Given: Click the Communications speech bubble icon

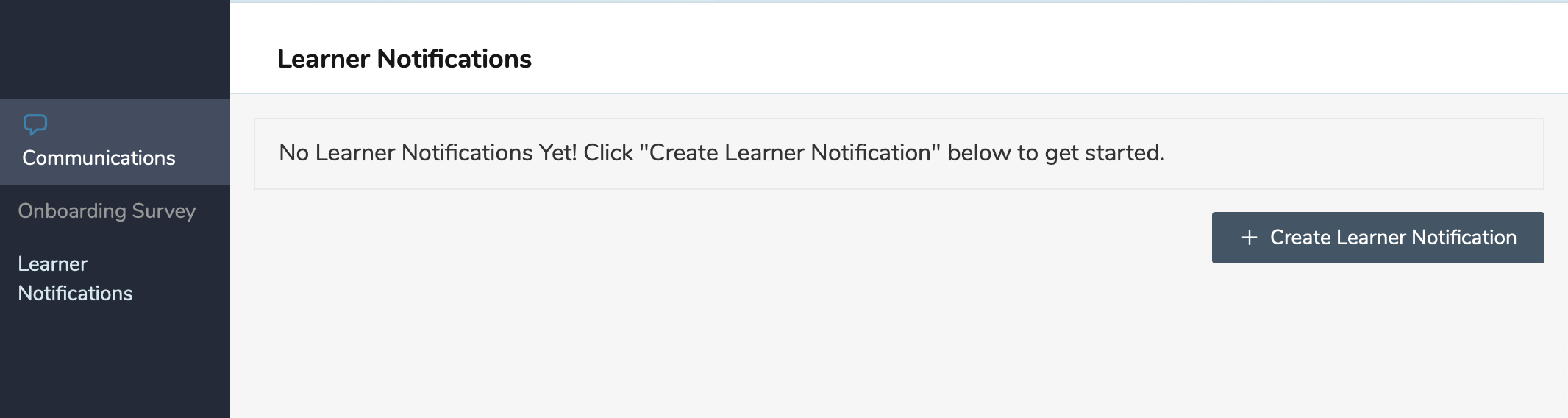Looking at the screenshot, I should [x=35, y=124].
